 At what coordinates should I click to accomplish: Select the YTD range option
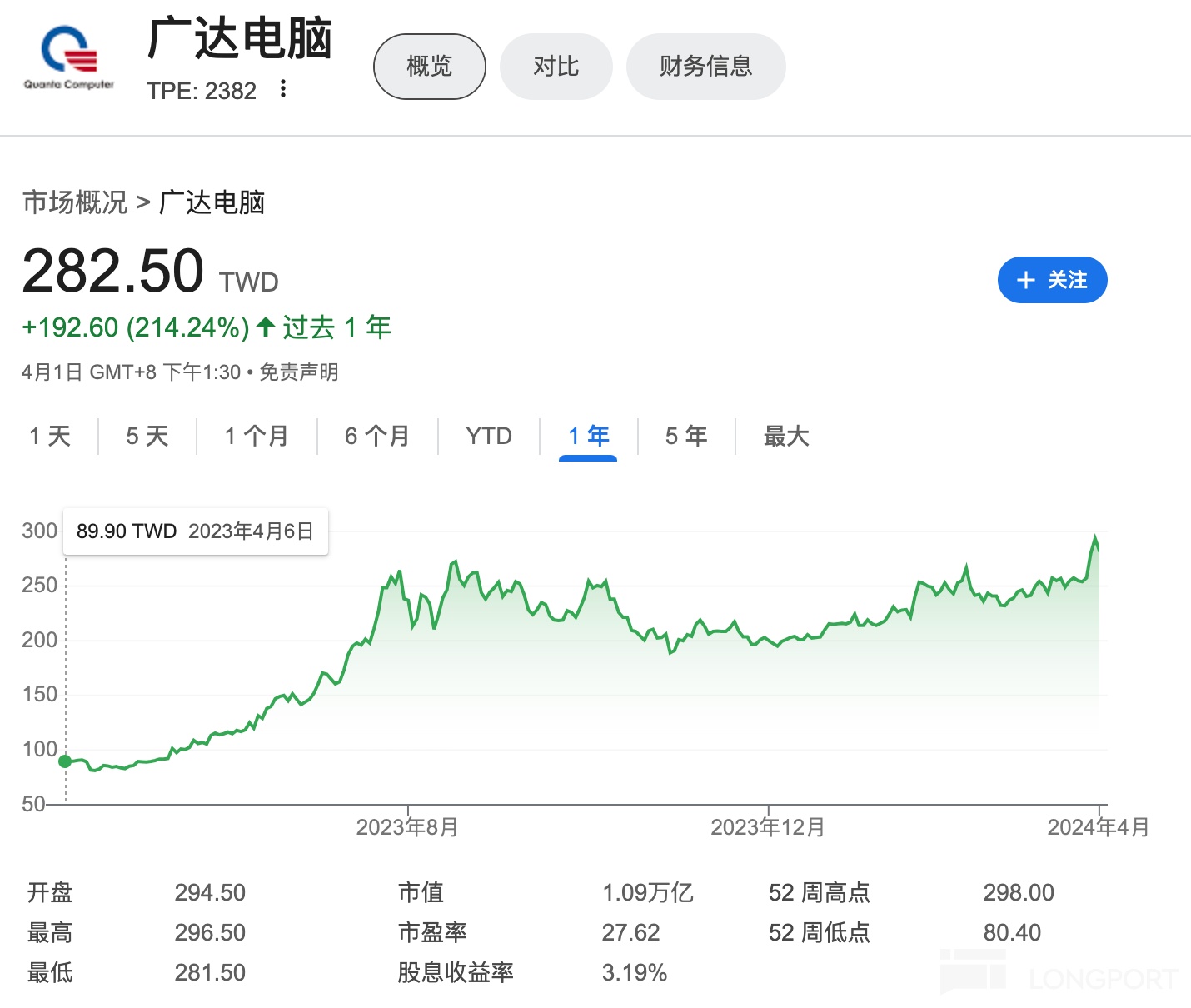click(489, 436)
